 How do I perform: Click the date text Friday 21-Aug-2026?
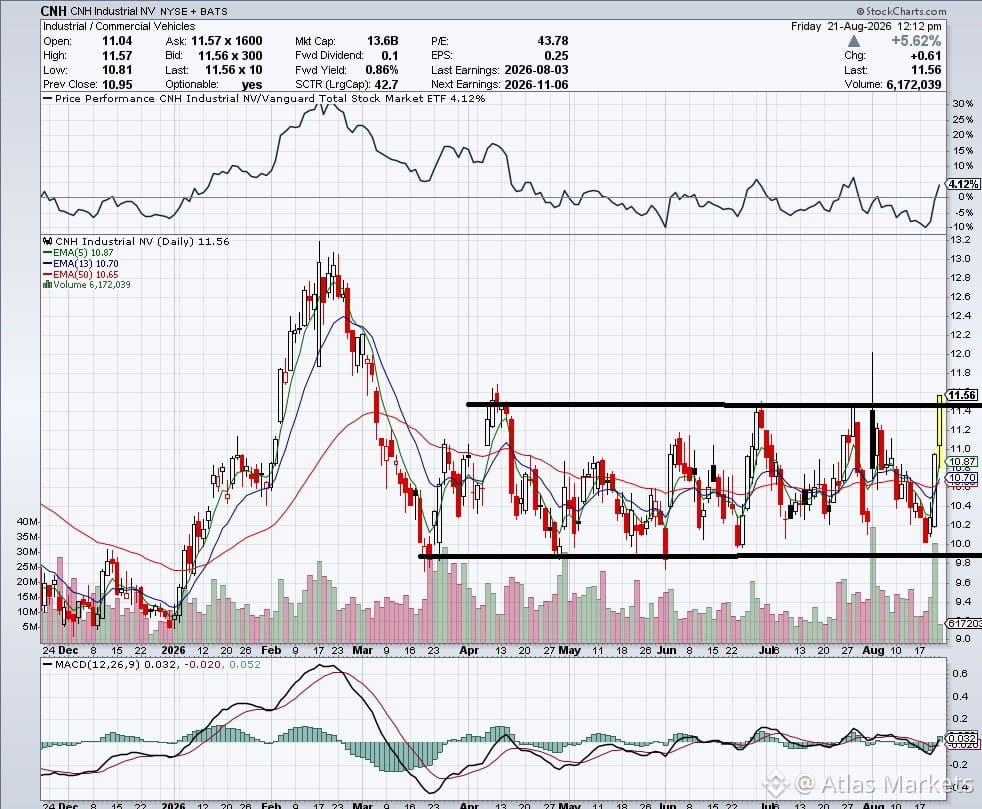839,26
